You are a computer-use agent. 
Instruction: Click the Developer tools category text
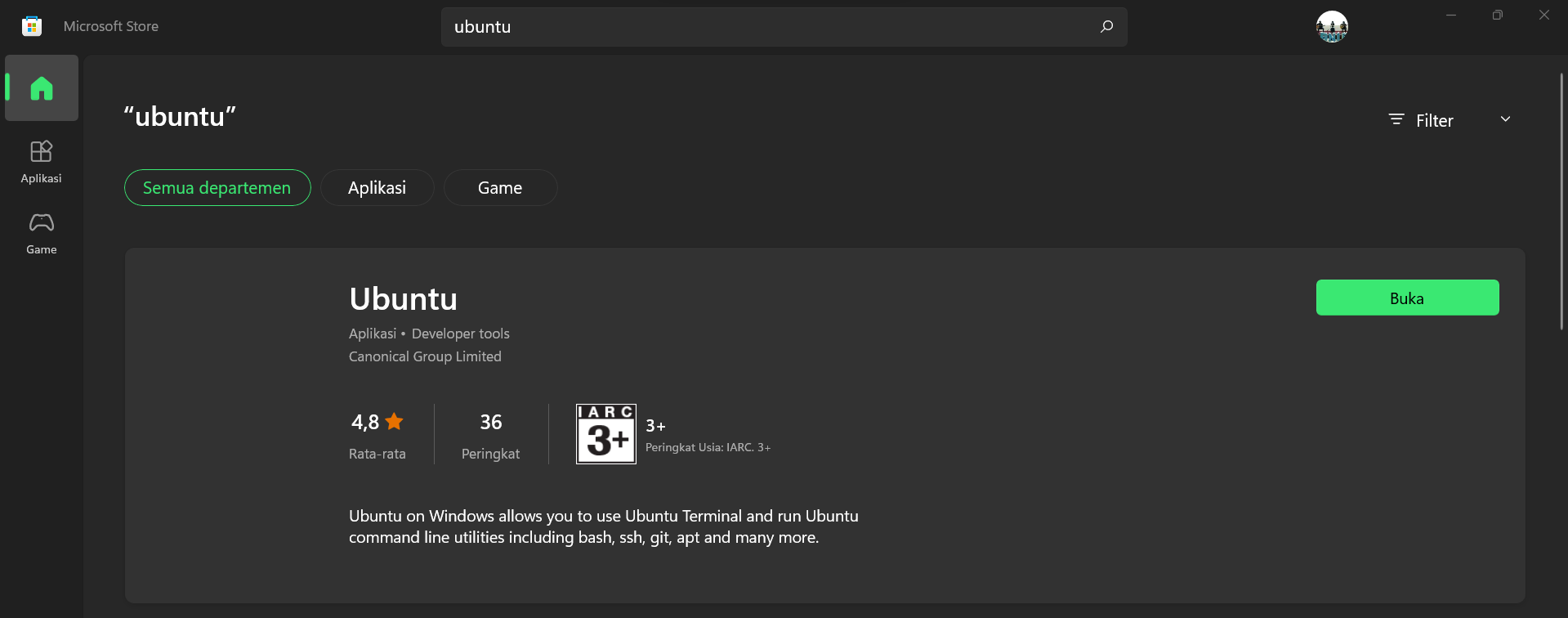pos(461,334)
